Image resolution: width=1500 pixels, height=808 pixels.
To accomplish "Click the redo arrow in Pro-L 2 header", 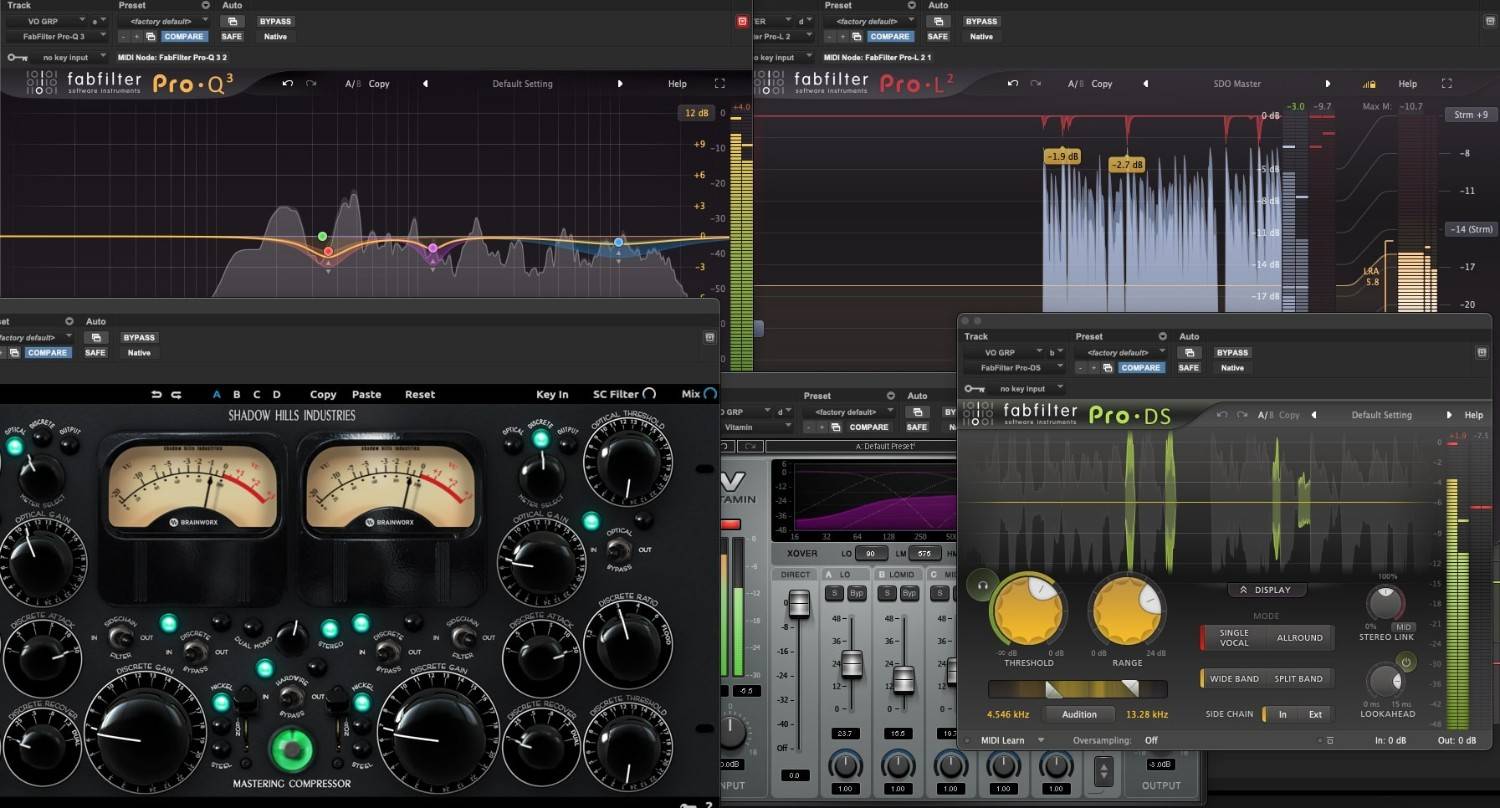I will (1035, 84).
